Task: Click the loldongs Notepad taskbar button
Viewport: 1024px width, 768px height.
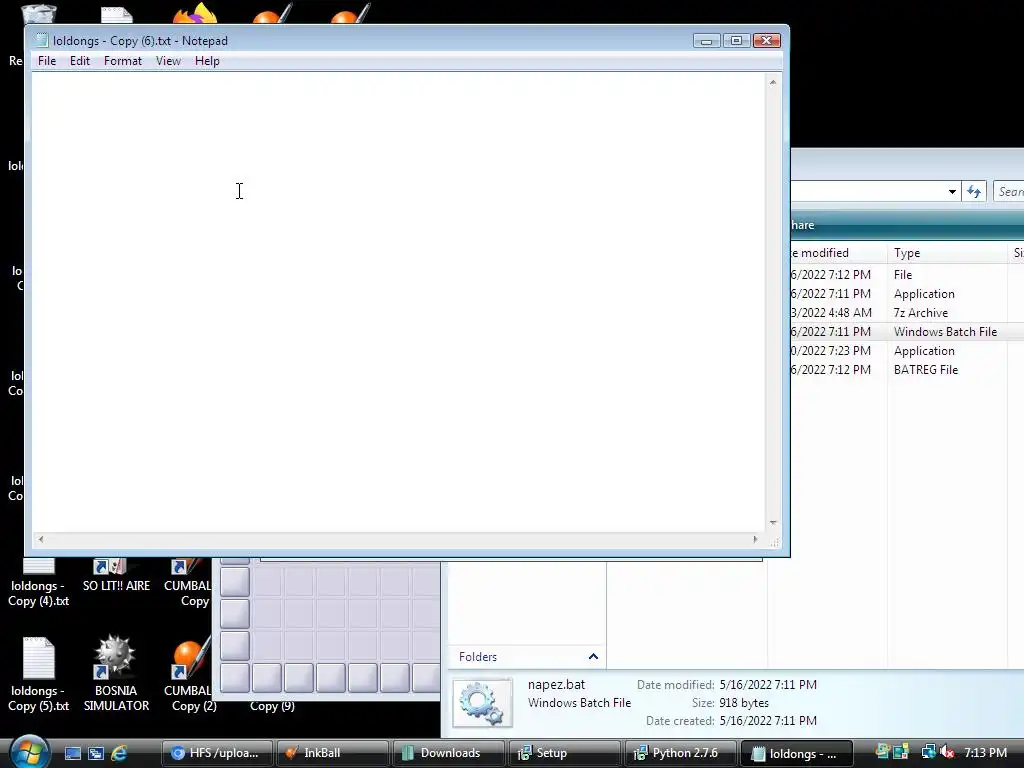Action: pyautogui.click(x=797, y=753)
